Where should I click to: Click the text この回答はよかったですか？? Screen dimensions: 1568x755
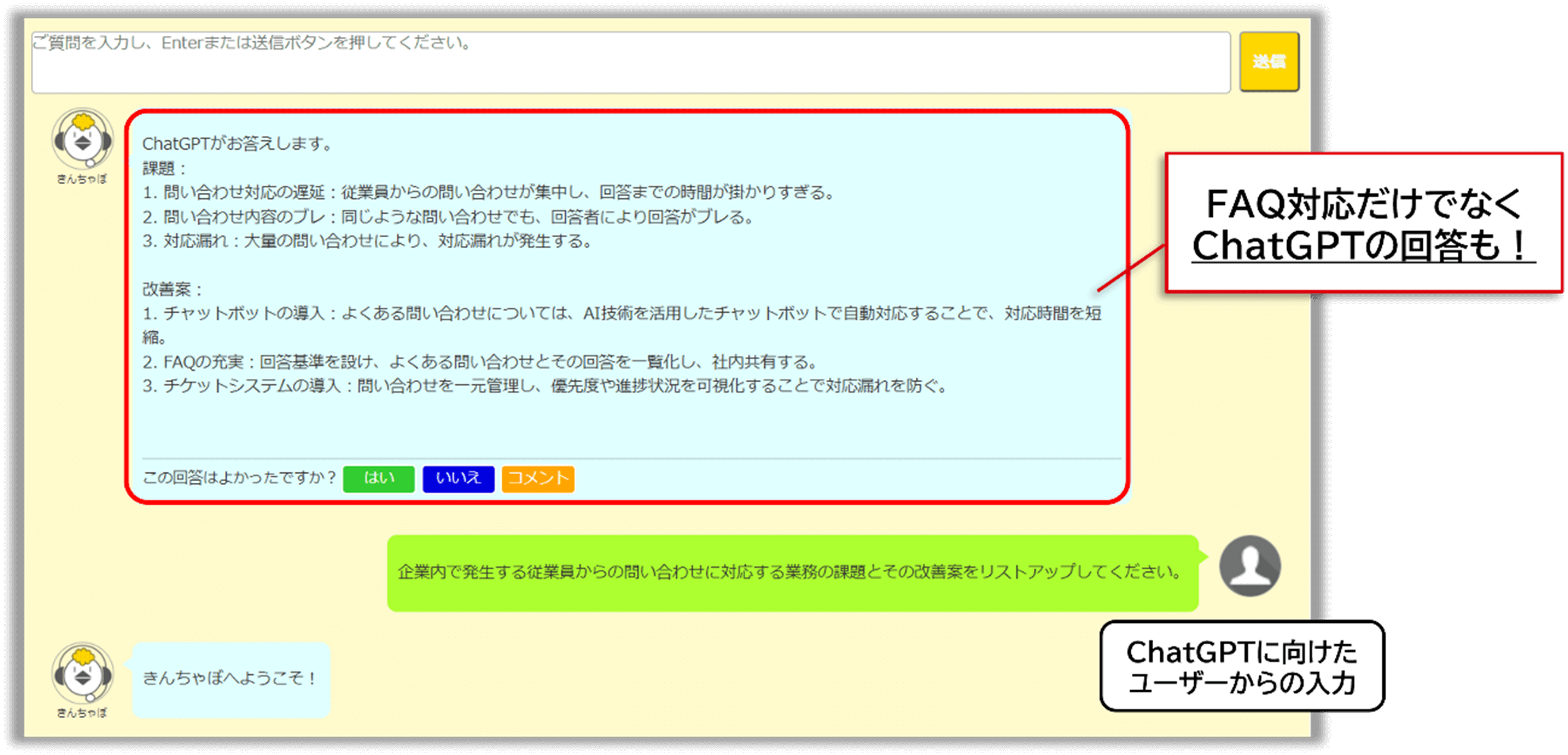(x=240, y=478)
